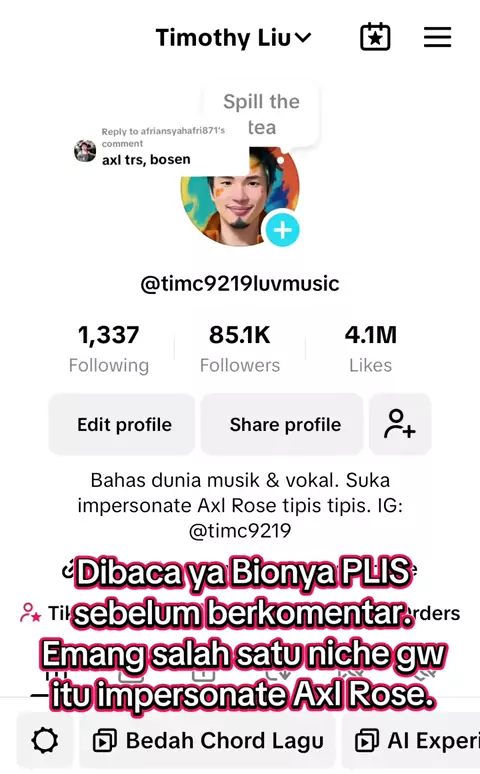The width and height of the screenshot is (480, 774).
Task: Expand the Timothy Liu account switcher chevron
Action: click(303, 37)
